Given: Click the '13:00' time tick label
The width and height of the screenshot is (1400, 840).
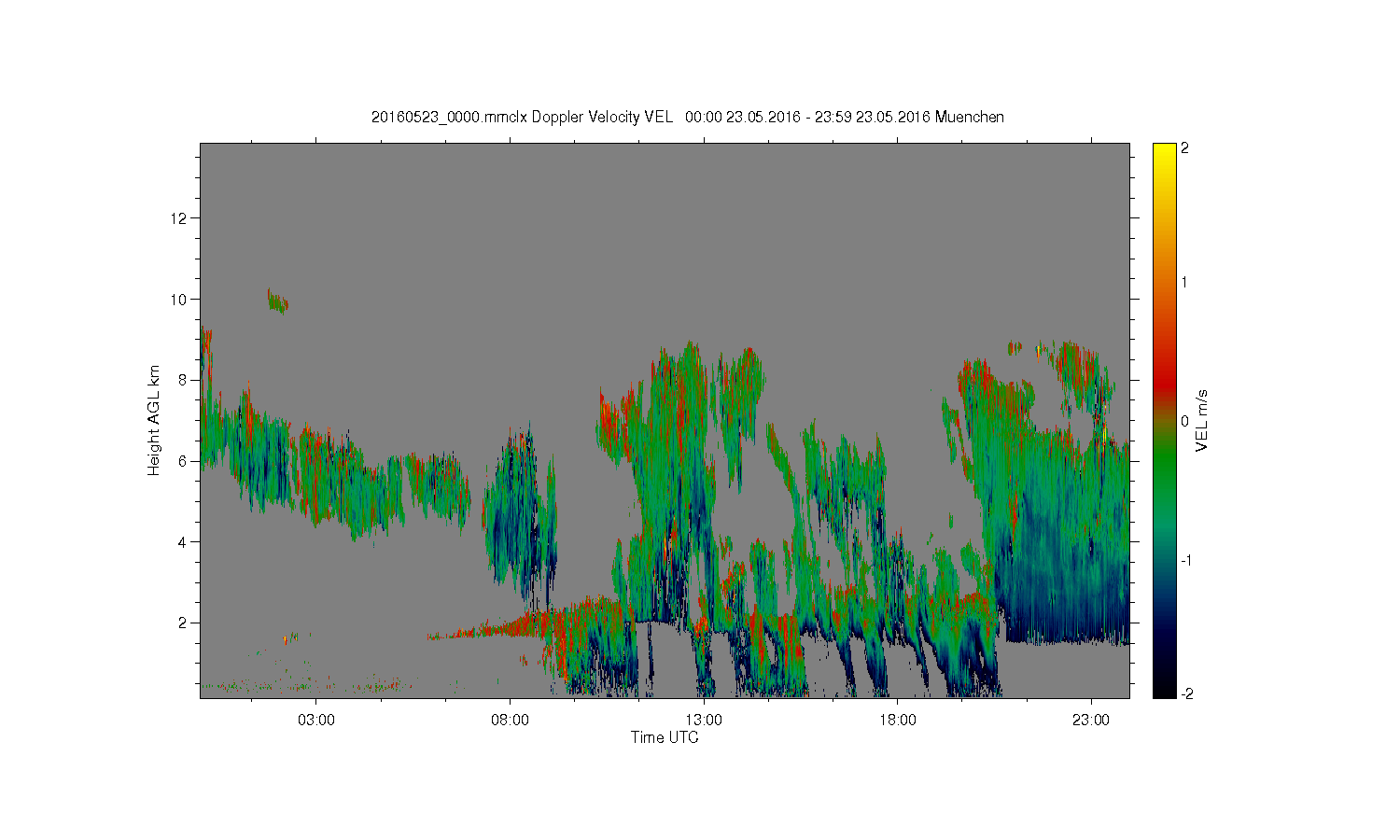Looking at the screenshot, I should coord(704,721).
